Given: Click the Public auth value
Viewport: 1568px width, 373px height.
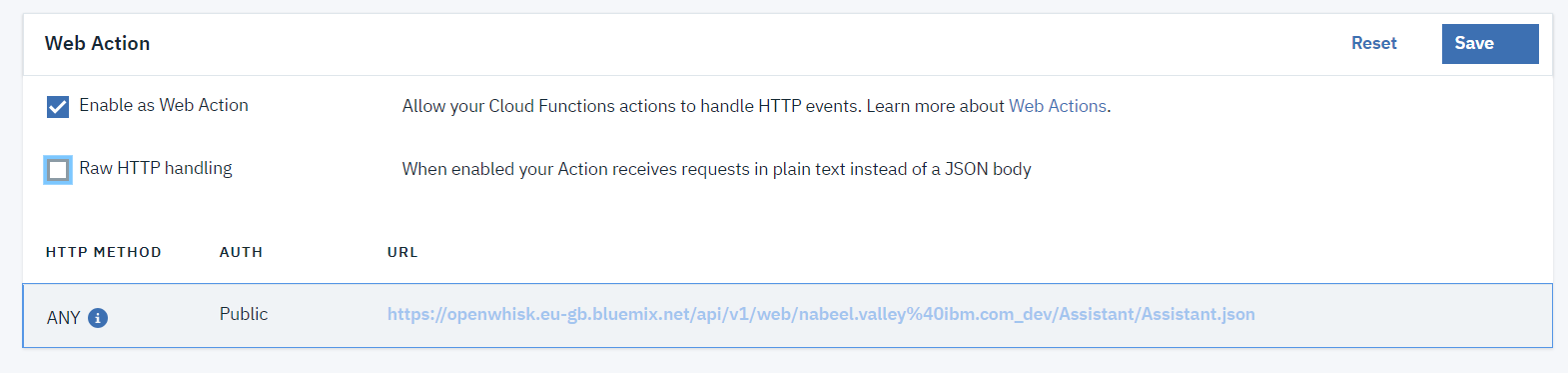Looking at the screenshot, I should click(244, 314).
